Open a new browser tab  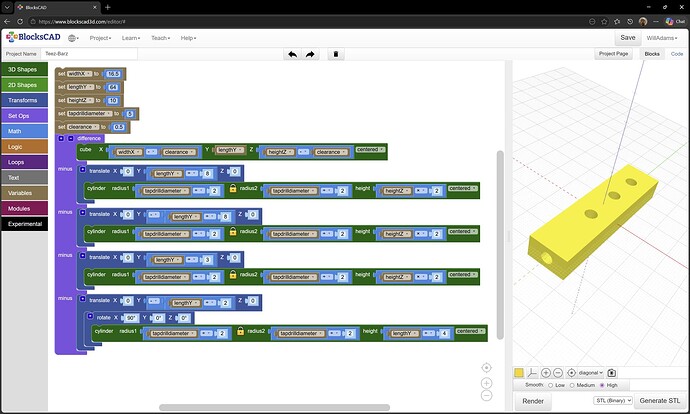[108, 7]
